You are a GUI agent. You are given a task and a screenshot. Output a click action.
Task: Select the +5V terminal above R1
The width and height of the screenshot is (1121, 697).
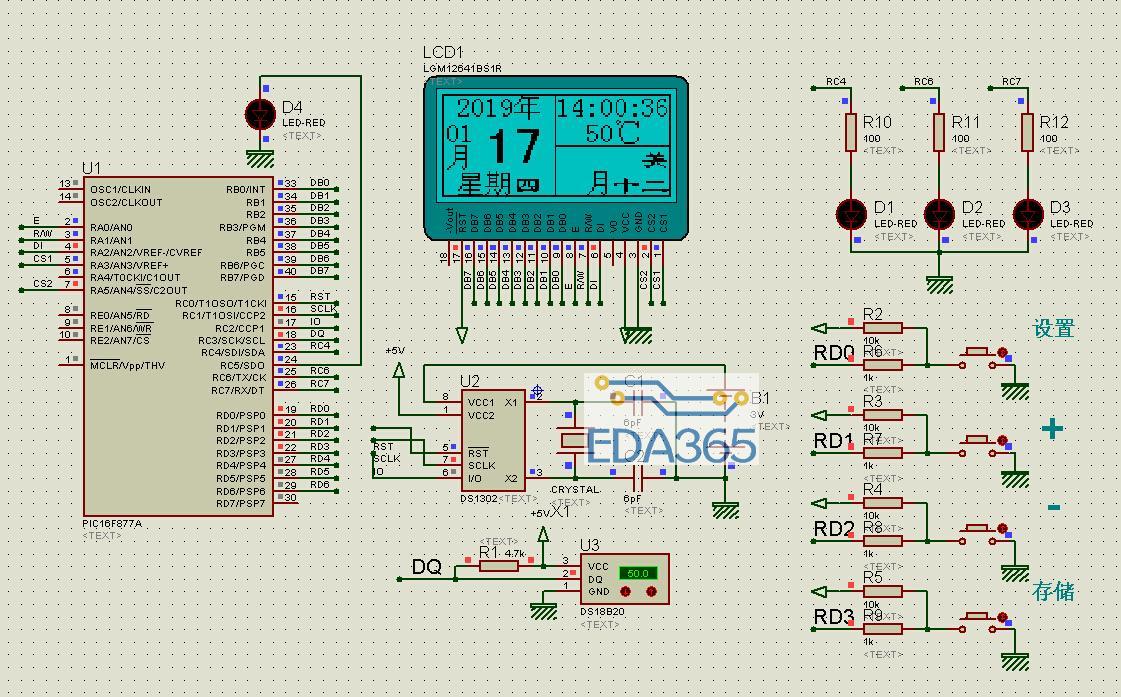coord(543,534)
